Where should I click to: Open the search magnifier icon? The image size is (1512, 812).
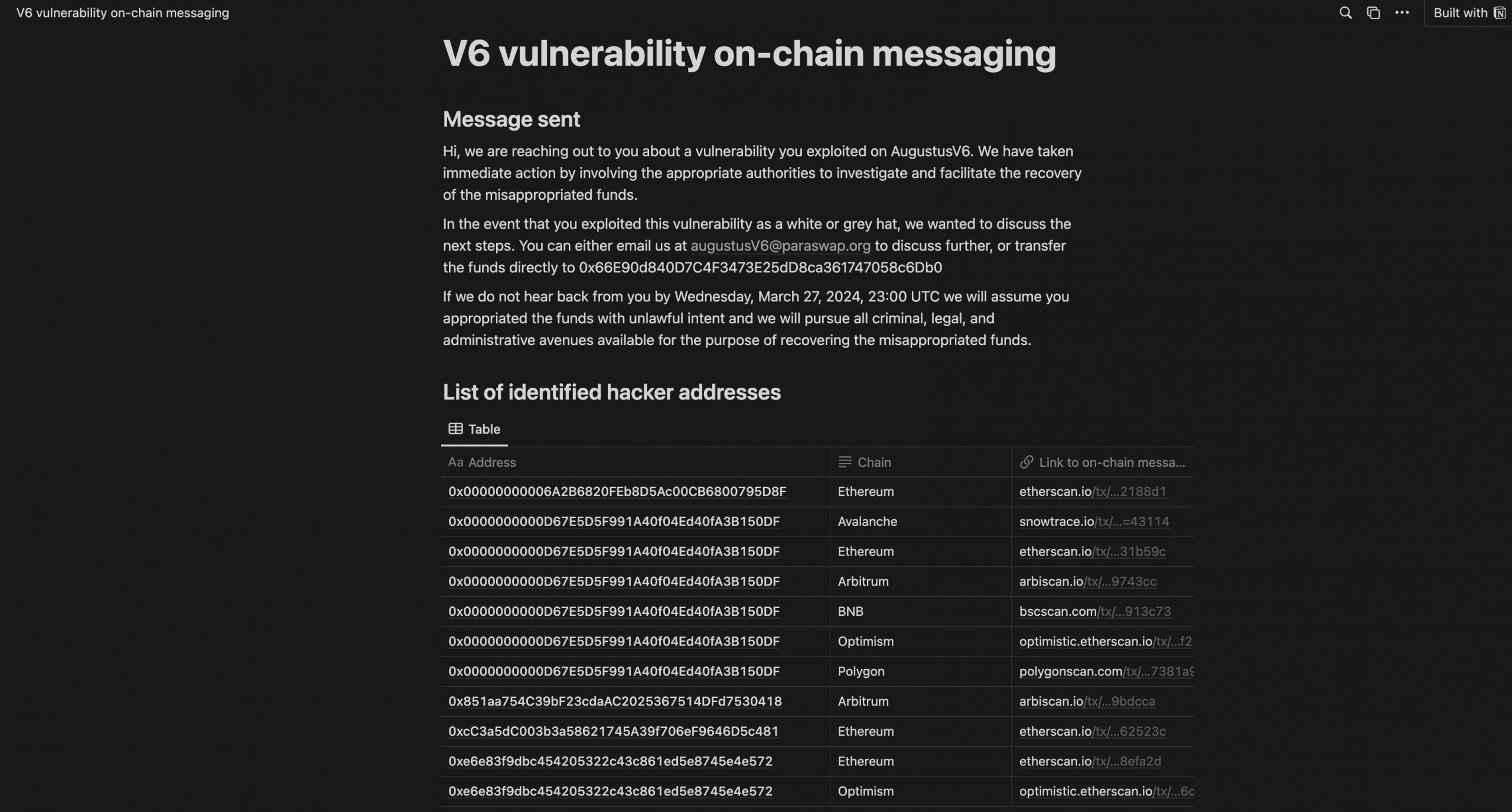click(x=1345, y=12)
